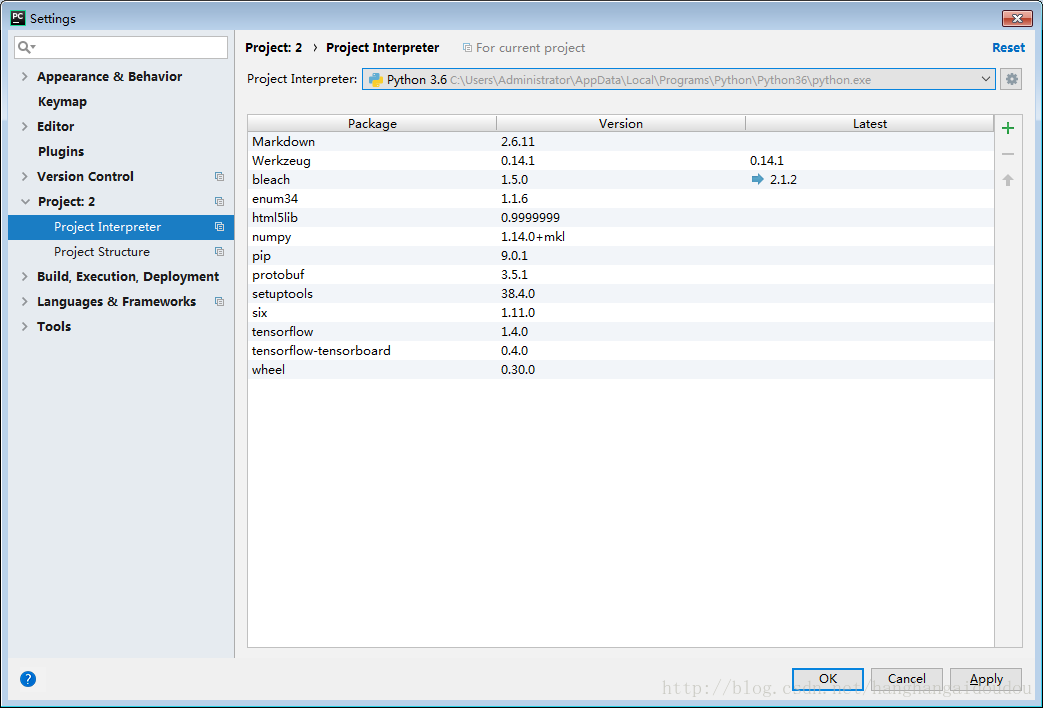
Task: Click copy icon beside Project Structure
Action: (220, 252)
